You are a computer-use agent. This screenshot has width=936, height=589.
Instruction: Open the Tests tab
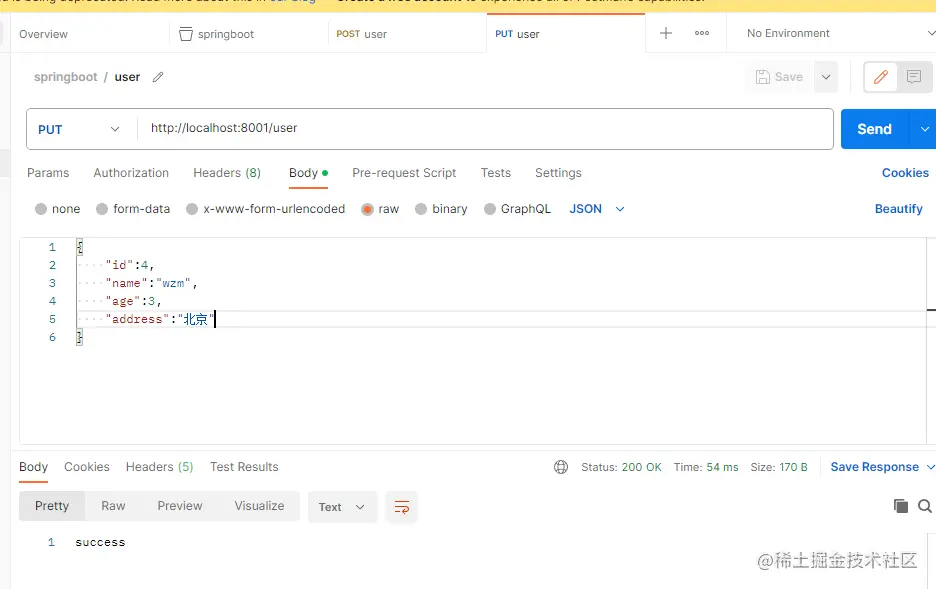click(x=495, y=172)
